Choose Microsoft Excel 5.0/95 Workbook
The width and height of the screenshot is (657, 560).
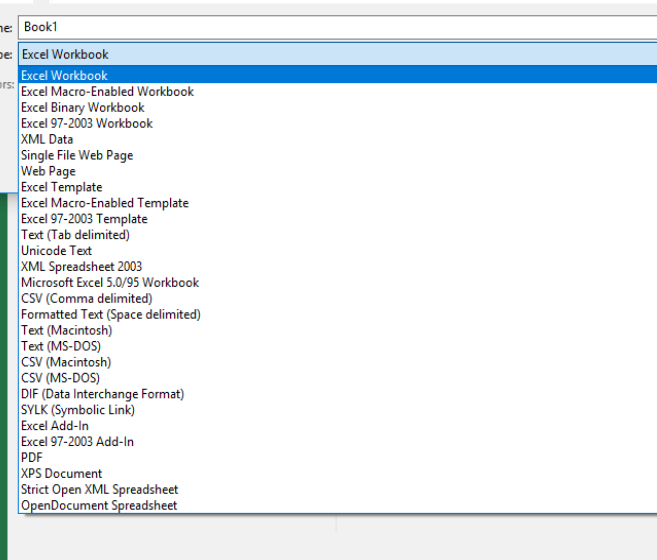click(338, 283)
